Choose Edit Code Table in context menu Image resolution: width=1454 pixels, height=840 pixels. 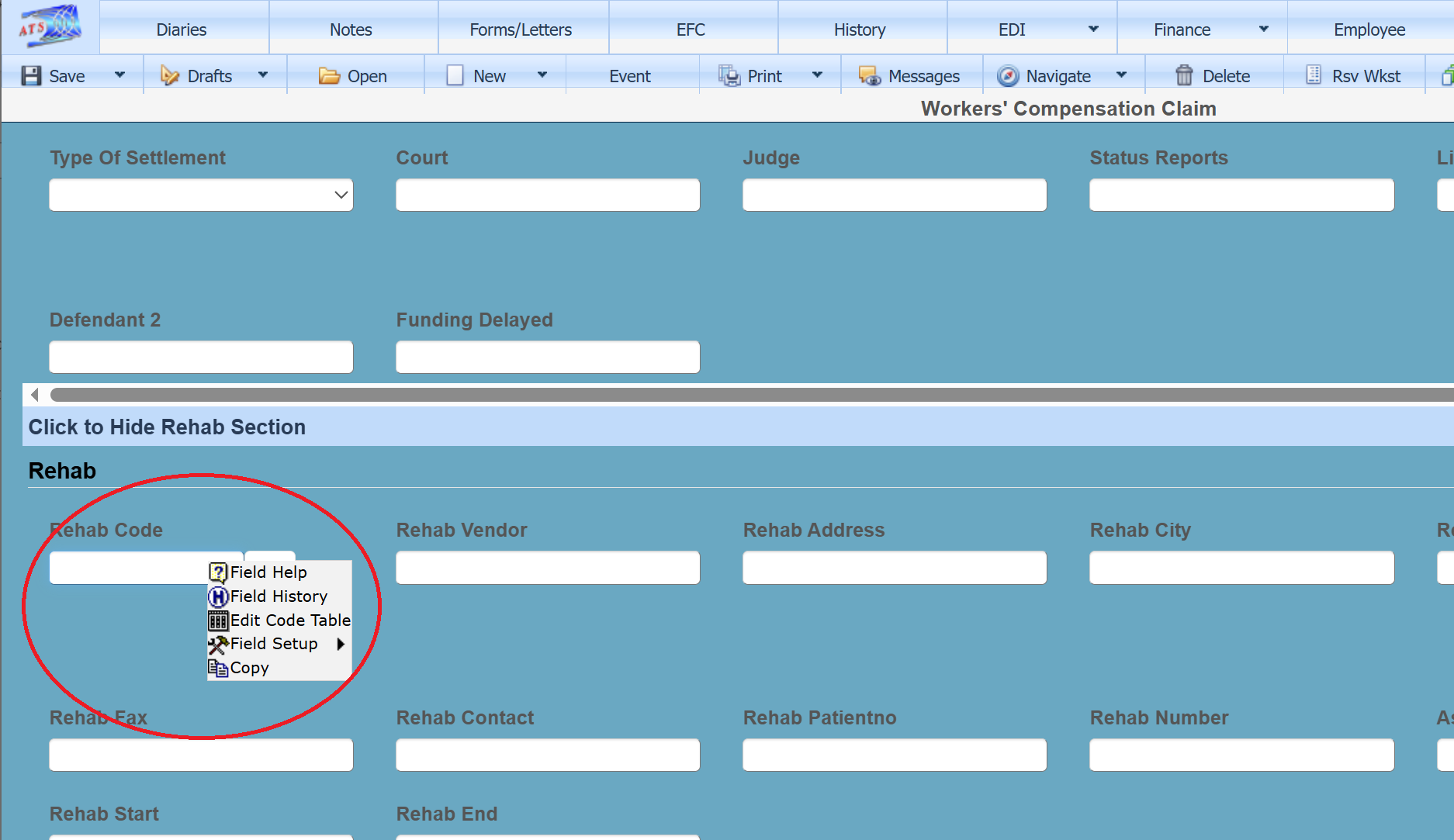(x=289, y=620)
